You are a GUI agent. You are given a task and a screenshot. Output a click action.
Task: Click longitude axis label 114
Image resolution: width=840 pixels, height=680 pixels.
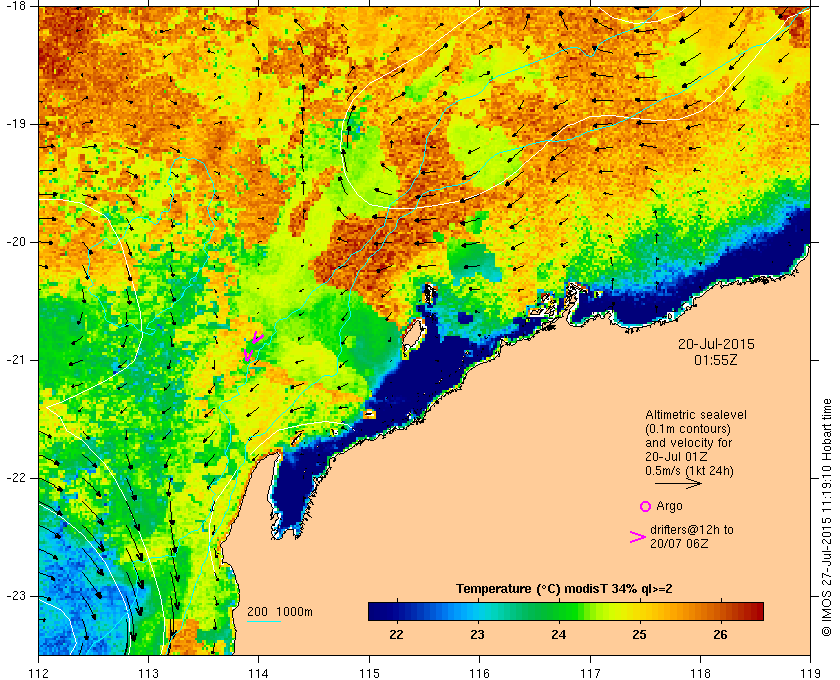[259, 672]
